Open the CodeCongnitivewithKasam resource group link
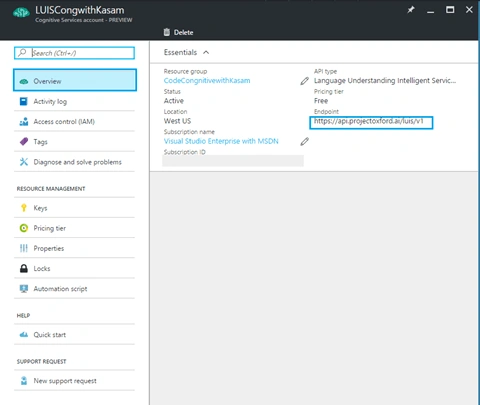Image resolution: width=480 pixels, height=405 pixels. [207, 81]
